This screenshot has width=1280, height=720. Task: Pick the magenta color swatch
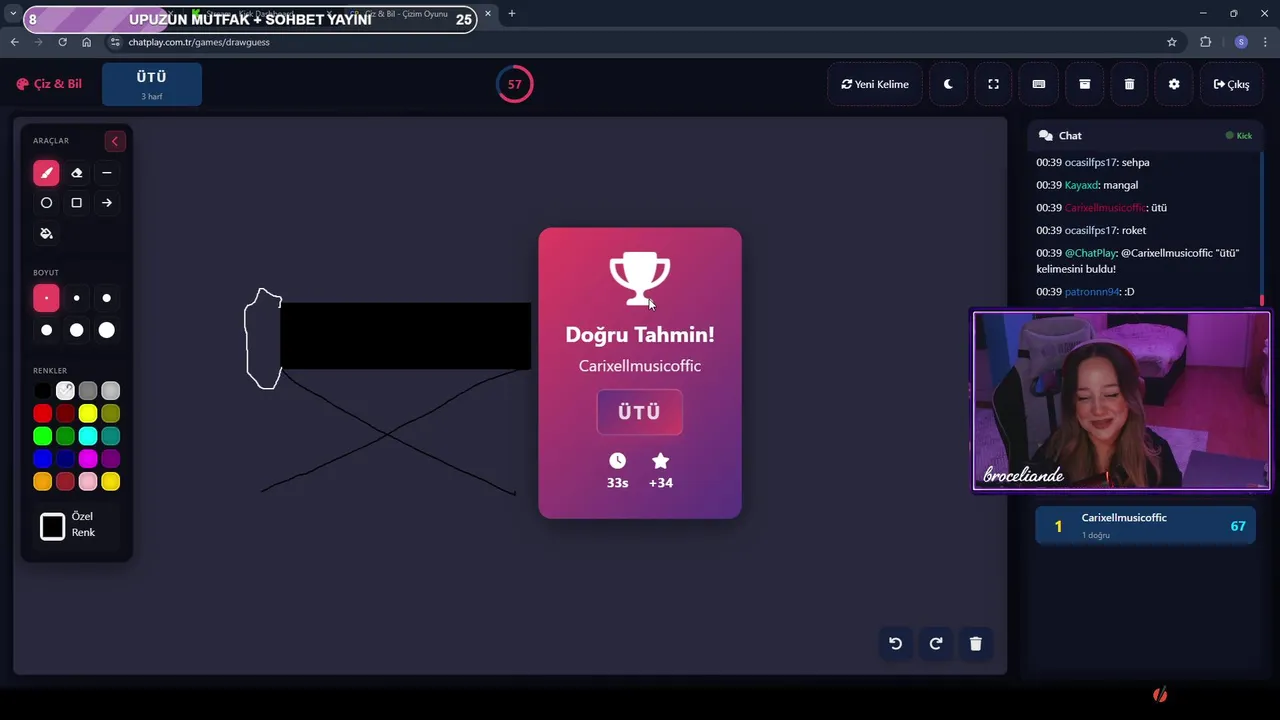88,459
